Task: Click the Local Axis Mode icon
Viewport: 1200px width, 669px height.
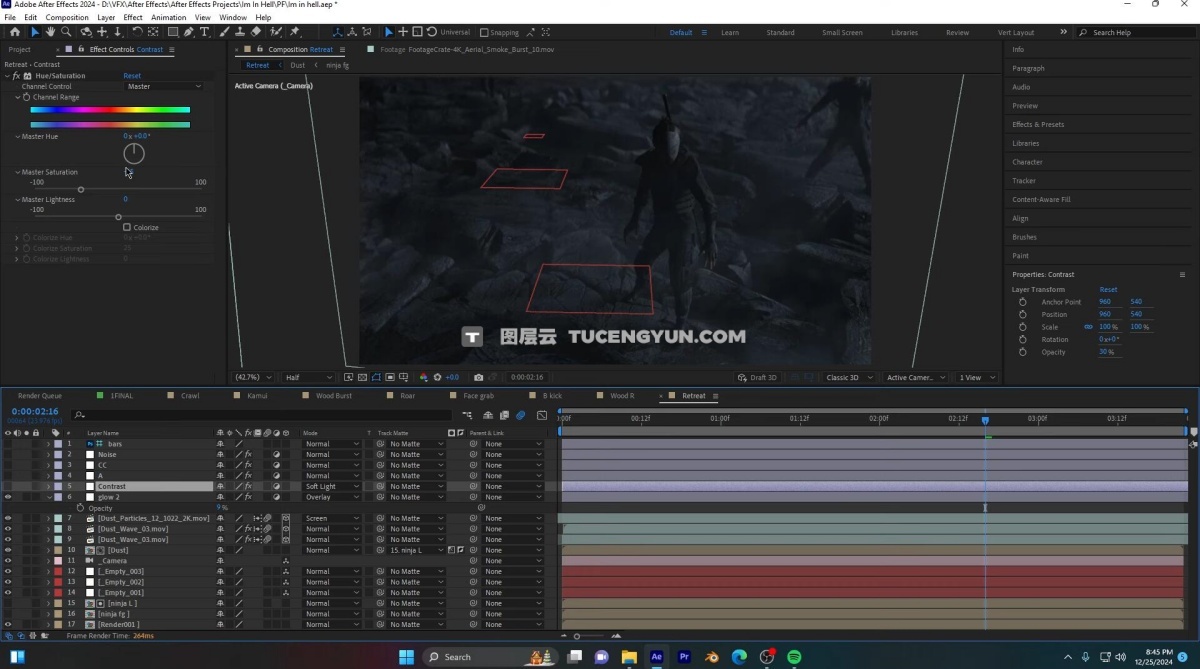Action: click(x=337, y=32)
